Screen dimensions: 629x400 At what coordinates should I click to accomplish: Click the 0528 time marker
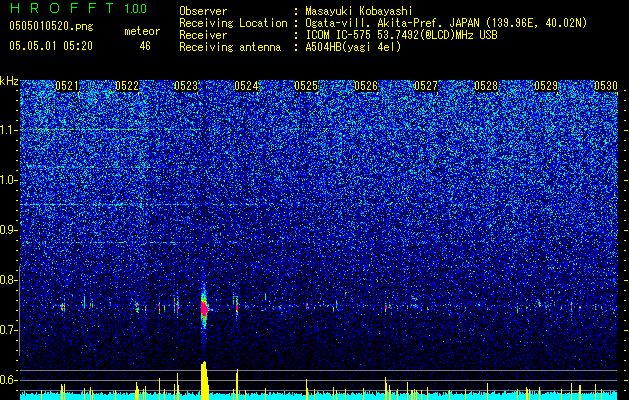486,85
